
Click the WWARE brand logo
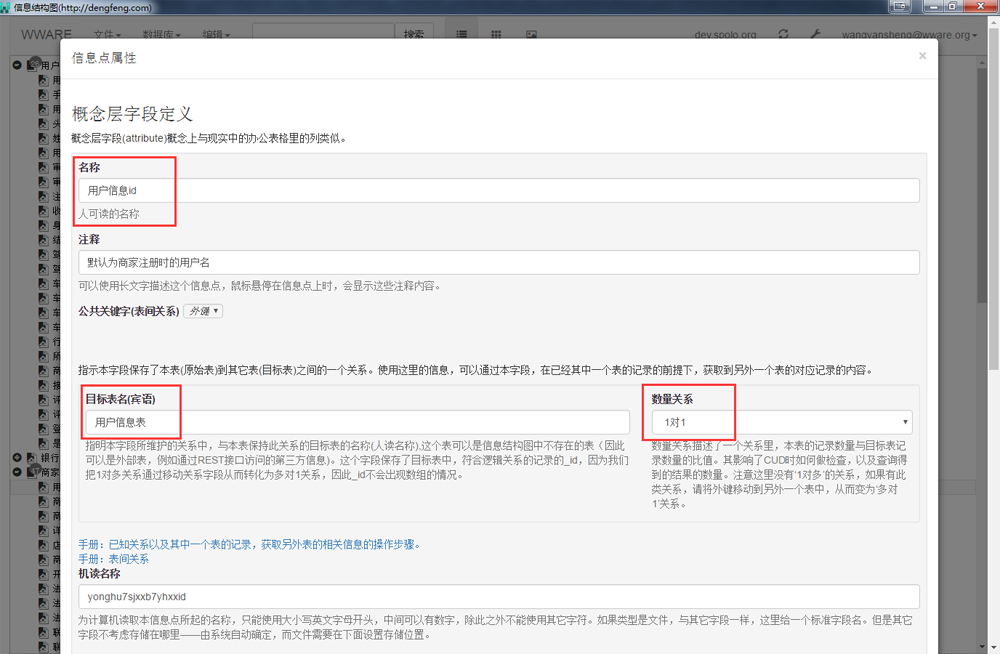(x=47, y=34)
